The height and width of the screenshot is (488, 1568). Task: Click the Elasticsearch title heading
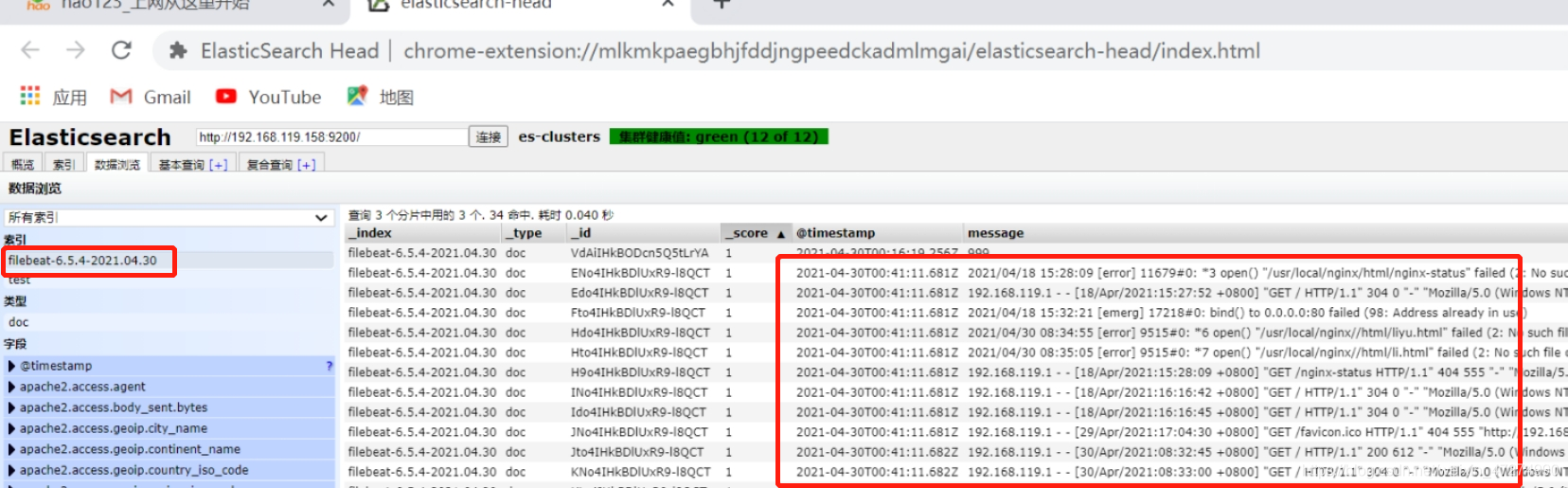(x=90, y=137)
